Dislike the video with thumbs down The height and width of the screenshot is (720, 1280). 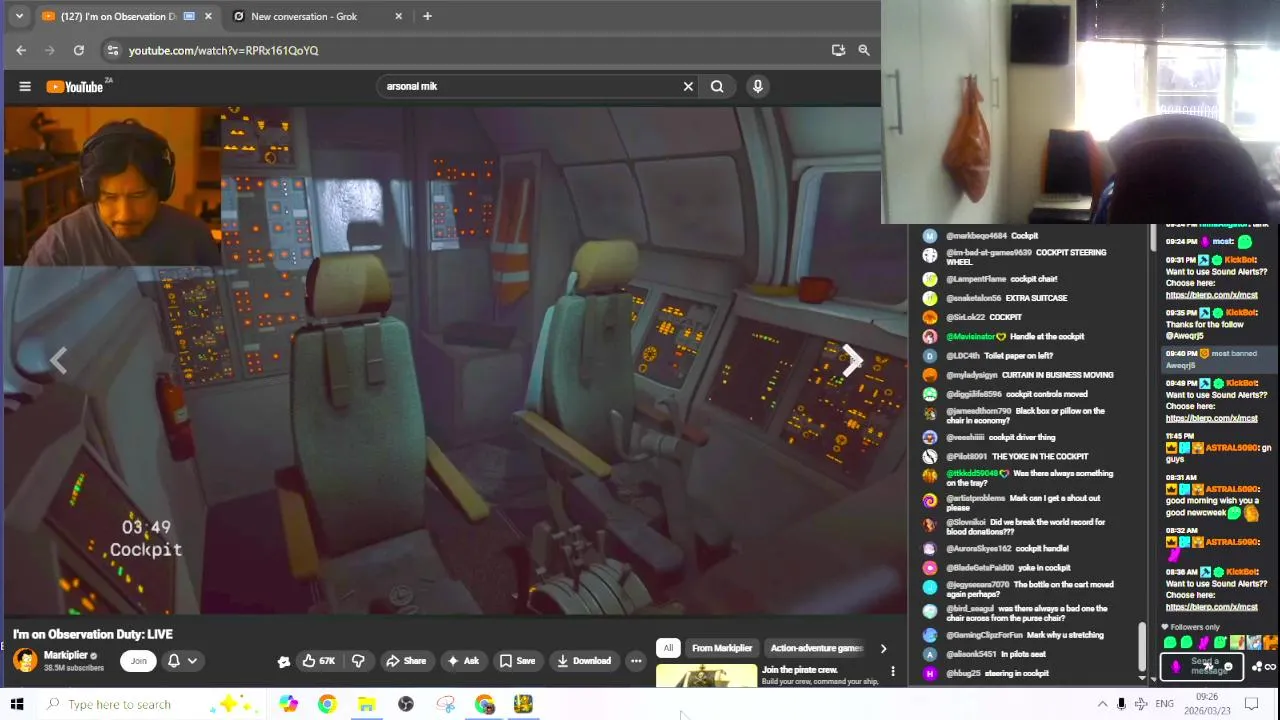(x=358, y=661)
